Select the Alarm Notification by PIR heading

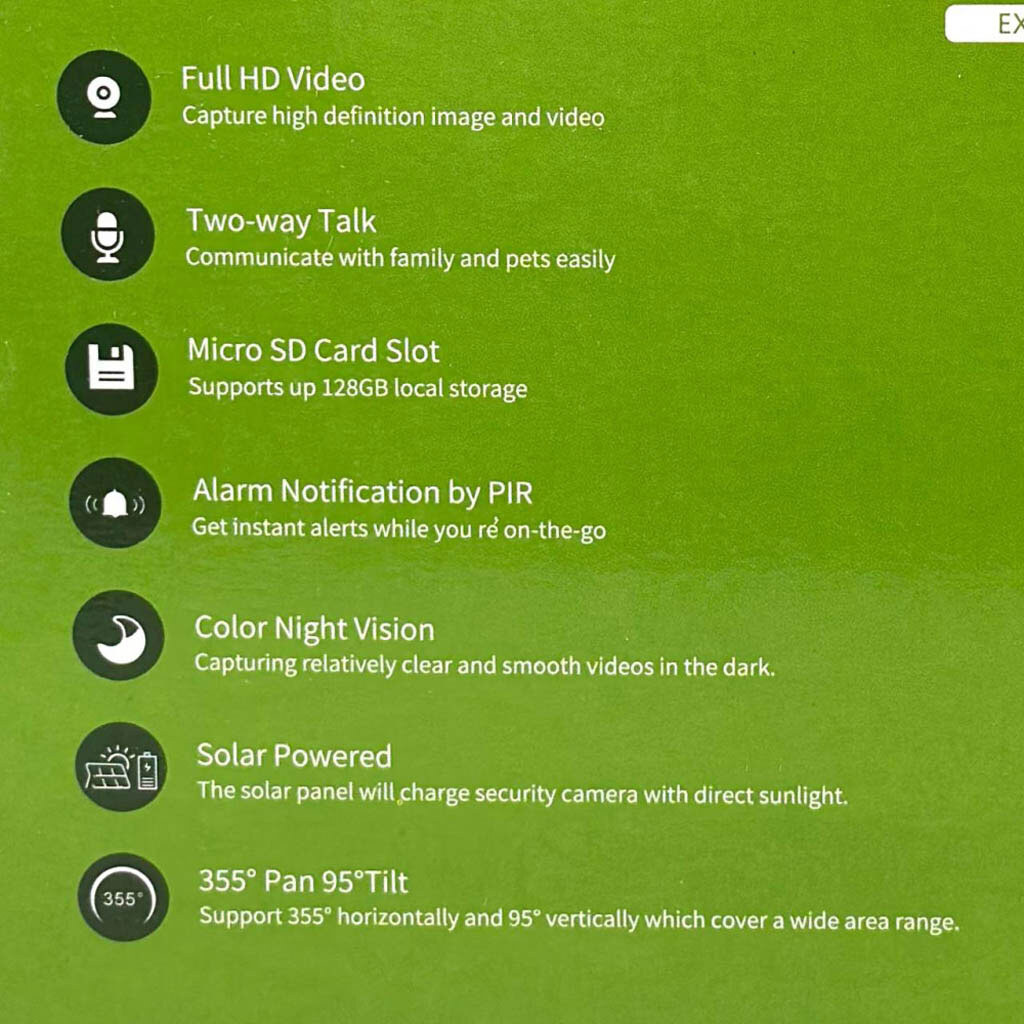click(x=362, y=492)
